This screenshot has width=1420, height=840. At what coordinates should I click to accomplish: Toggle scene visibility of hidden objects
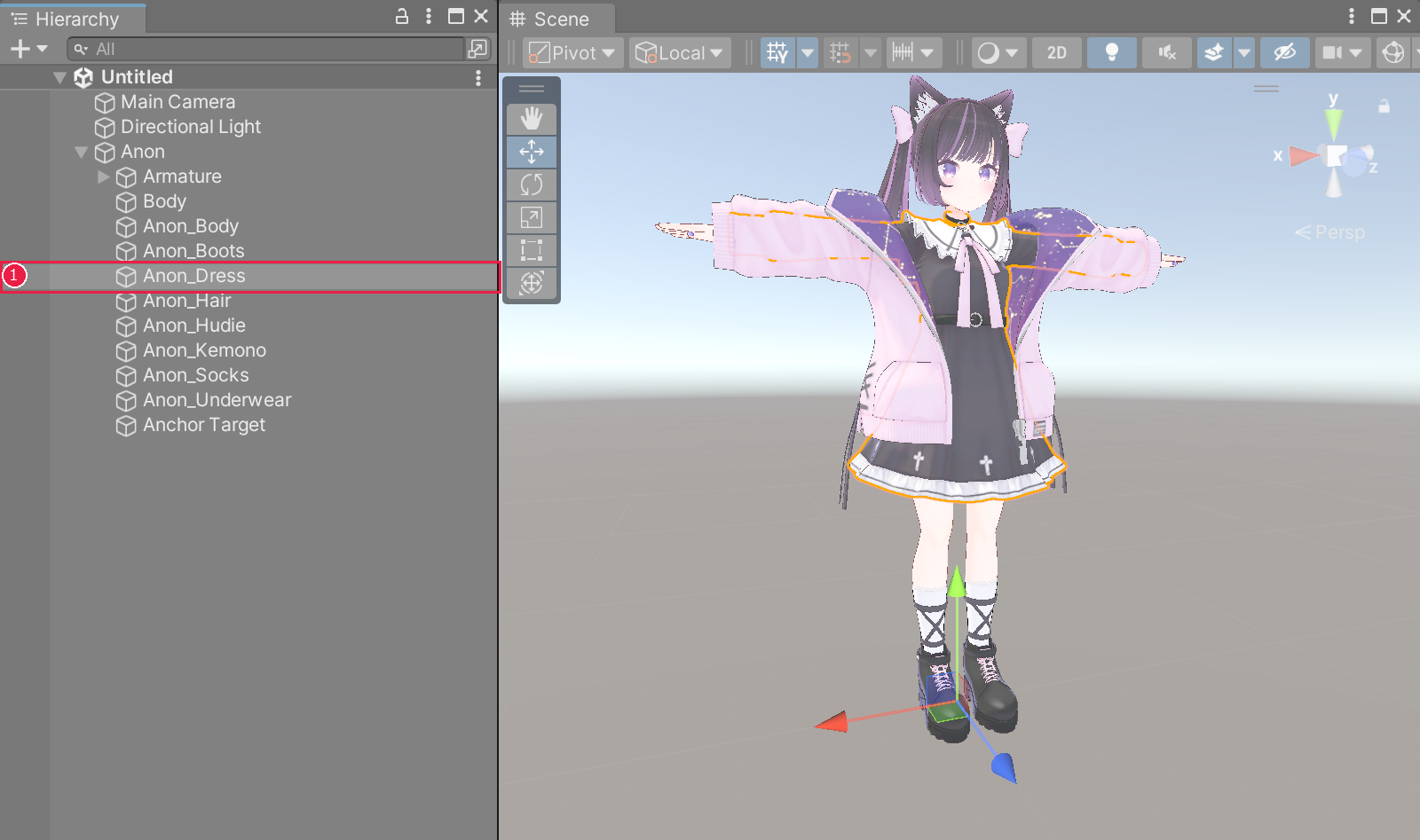(1284, 53)
